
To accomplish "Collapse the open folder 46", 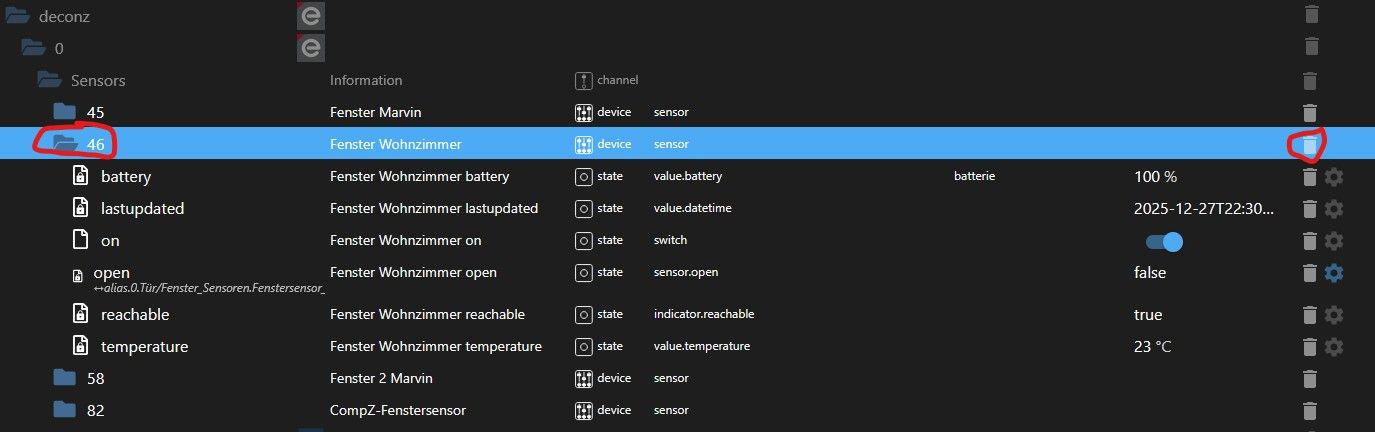I will [x=65, y=144].
